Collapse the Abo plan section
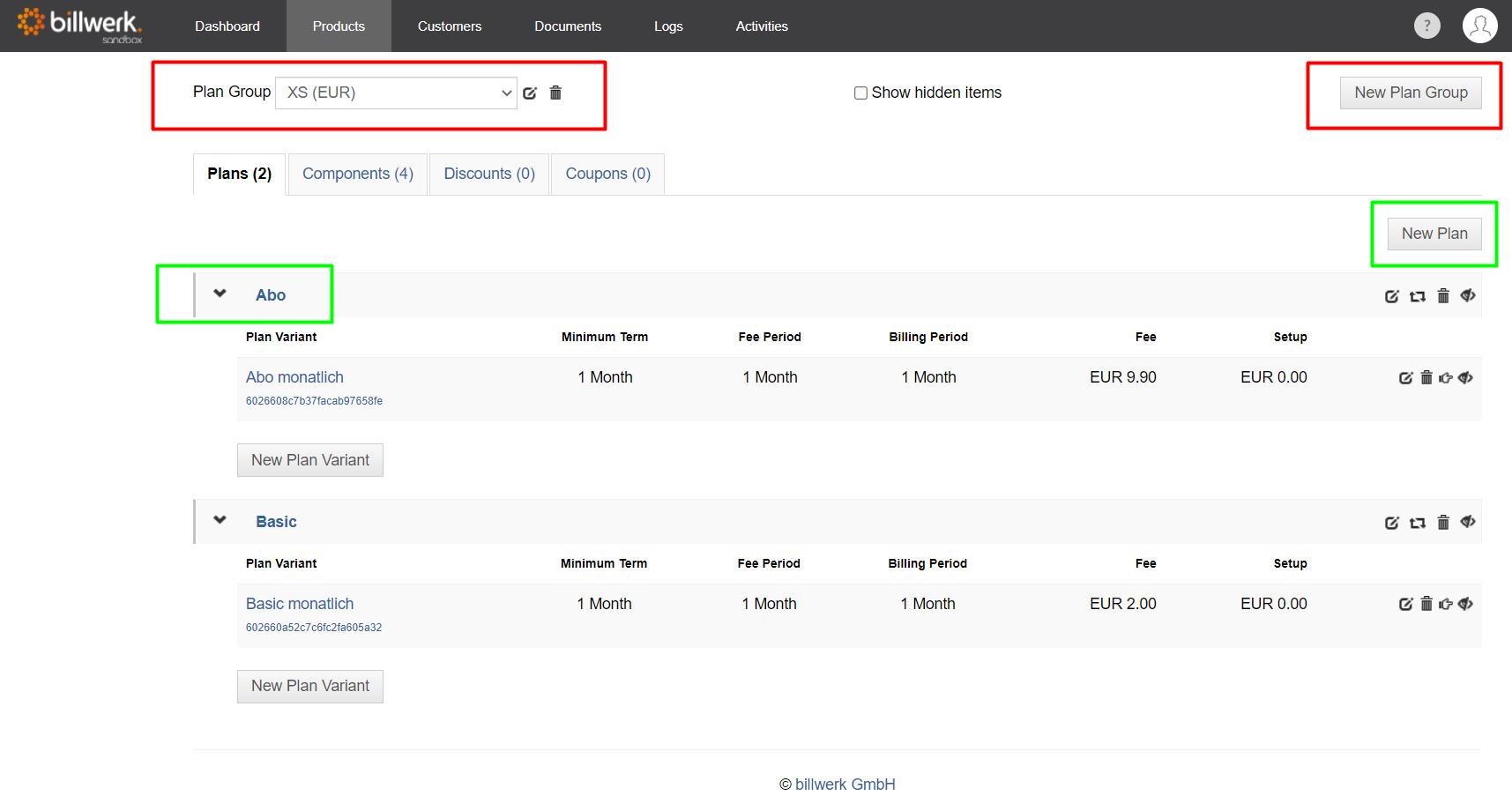The width and height of the screenshot is (1512, 796). point(220,294)
